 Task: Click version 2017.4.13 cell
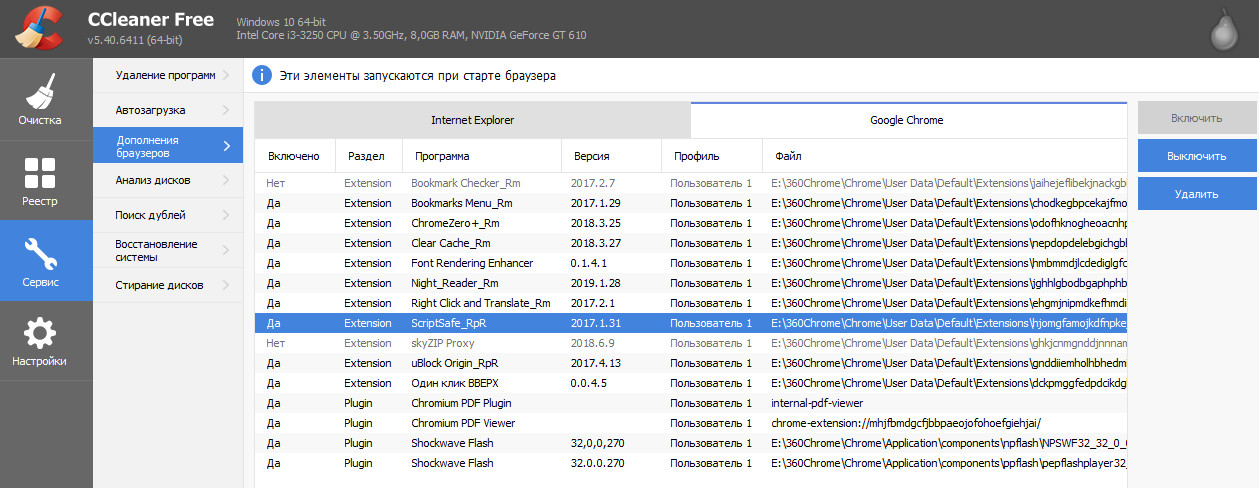pos(596,363)
